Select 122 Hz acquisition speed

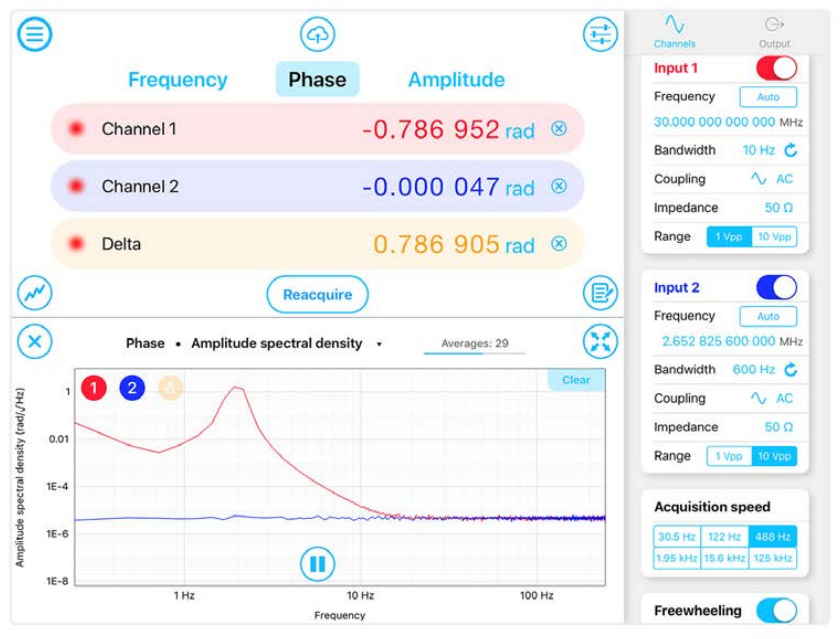pyautogui.click(x=724, y=537)
